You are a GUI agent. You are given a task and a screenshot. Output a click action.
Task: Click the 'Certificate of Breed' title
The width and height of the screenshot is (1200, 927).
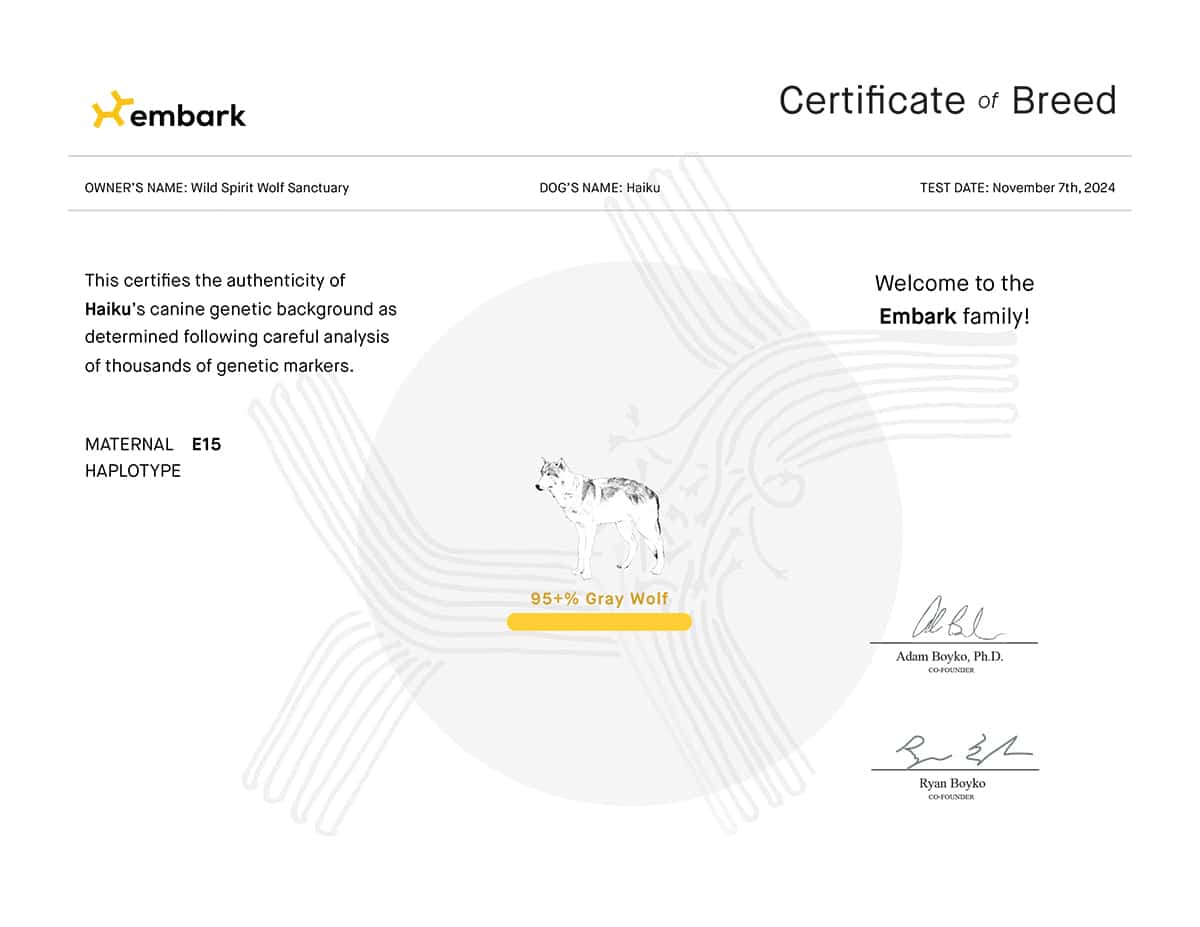point(947,100)
